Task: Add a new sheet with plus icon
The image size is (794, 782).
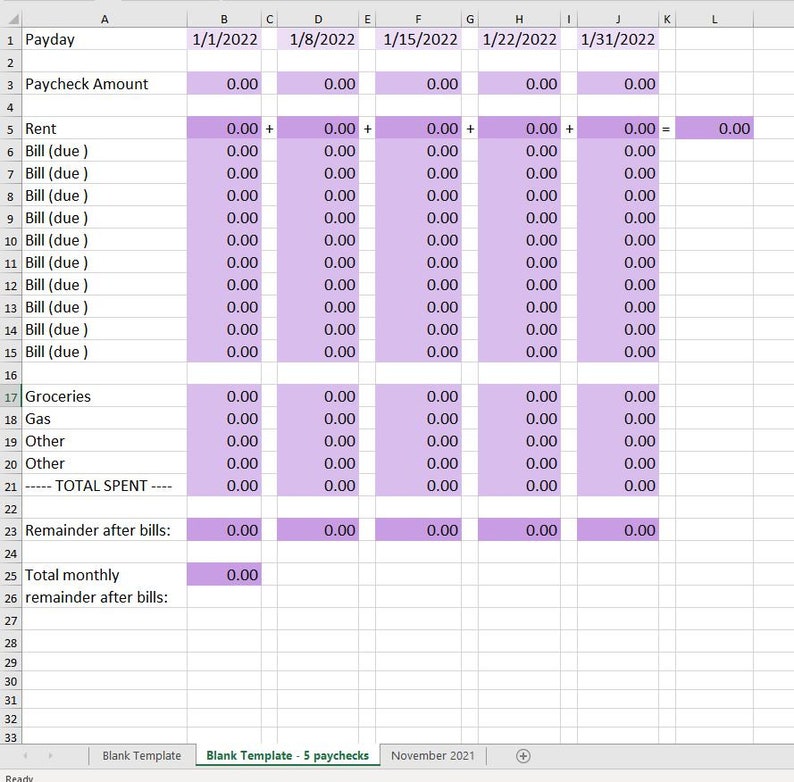Action: coord(523,756)
